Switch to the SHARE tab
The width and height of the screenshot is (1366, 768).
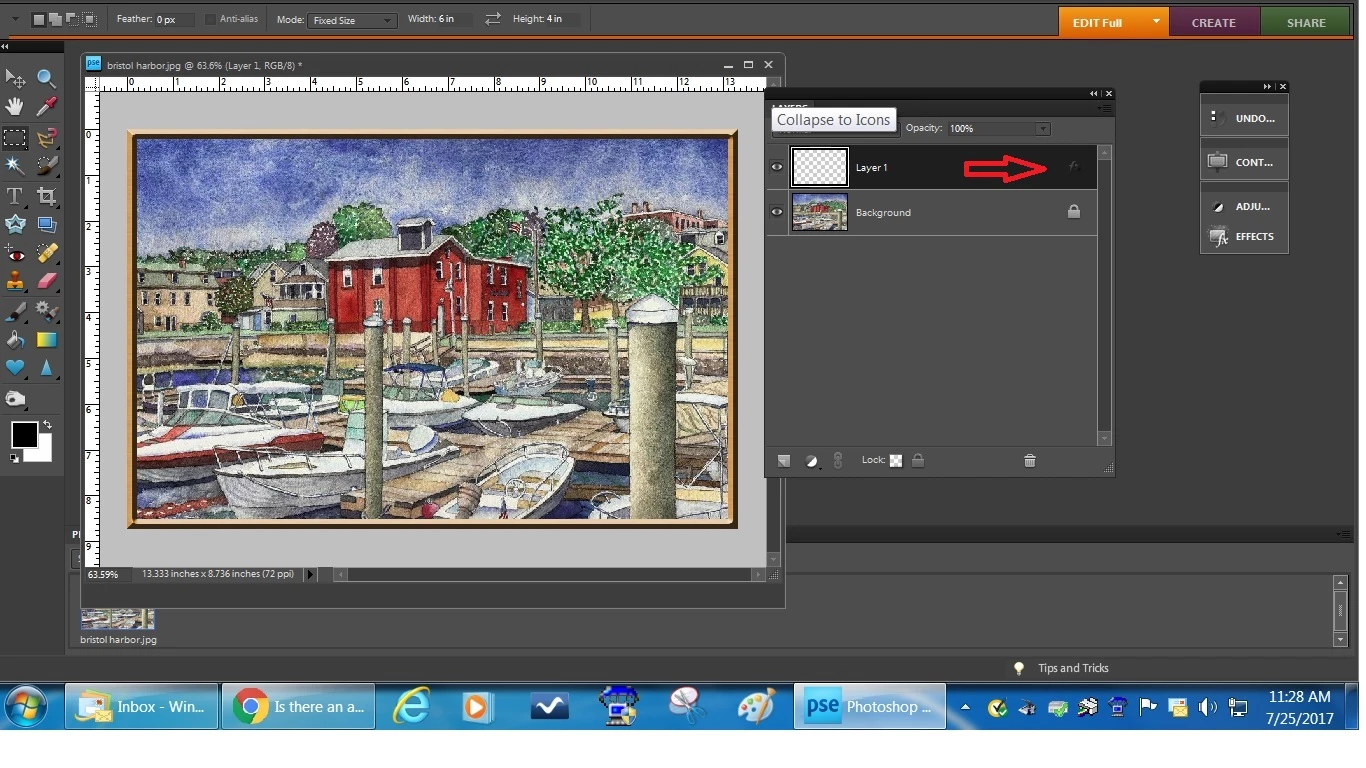[x=1307, y=22]
